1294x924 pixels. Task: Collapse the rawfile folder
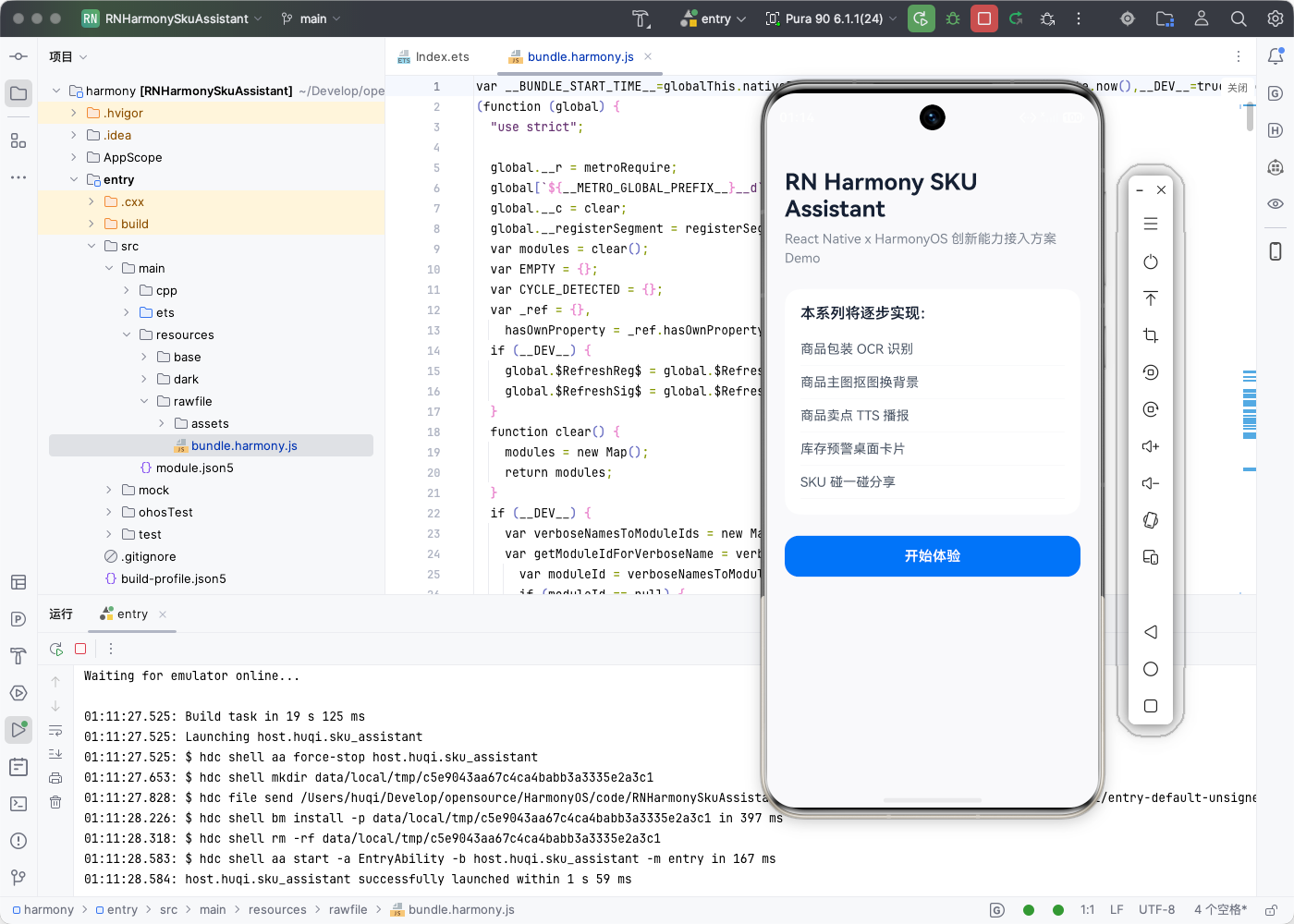click(x=144, y=401)
